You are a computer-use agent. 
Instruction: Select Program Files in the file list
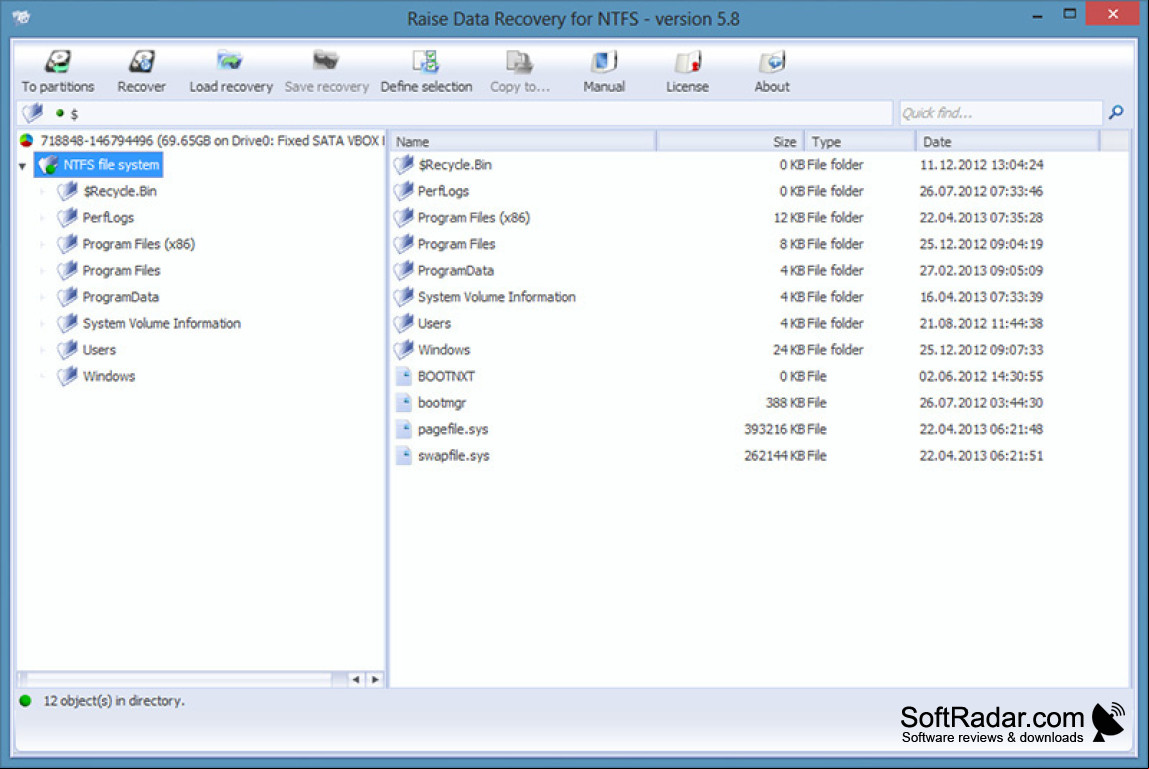tap(456, 244)
